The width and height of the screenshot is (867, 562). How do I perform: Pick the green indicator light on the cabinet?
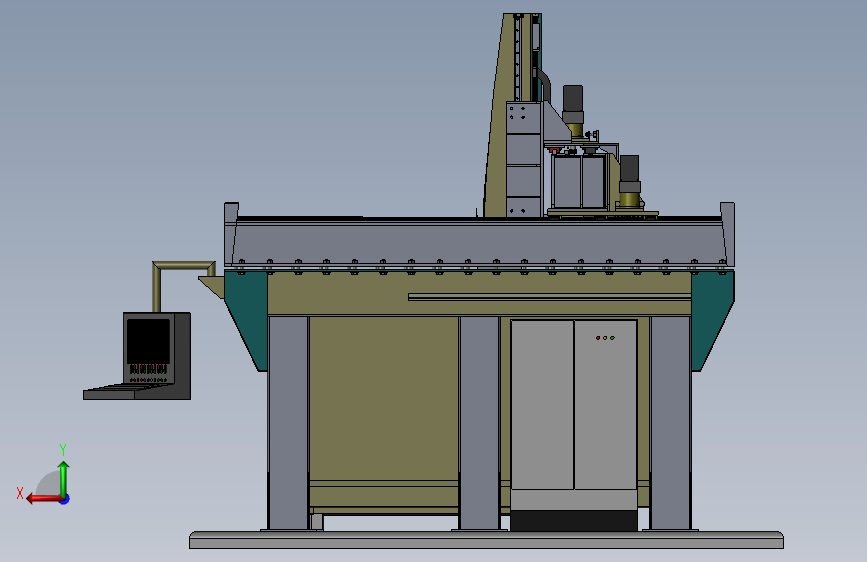[x=612, y=337]
